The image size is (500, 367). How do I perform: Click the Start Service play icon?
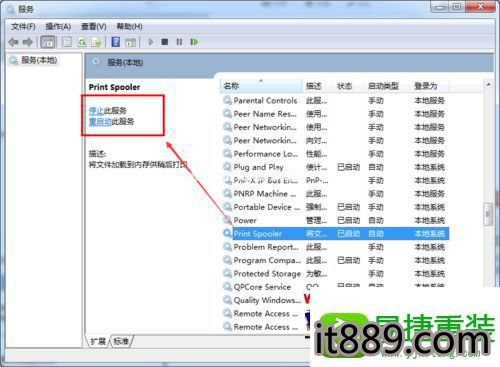point(151,42)
